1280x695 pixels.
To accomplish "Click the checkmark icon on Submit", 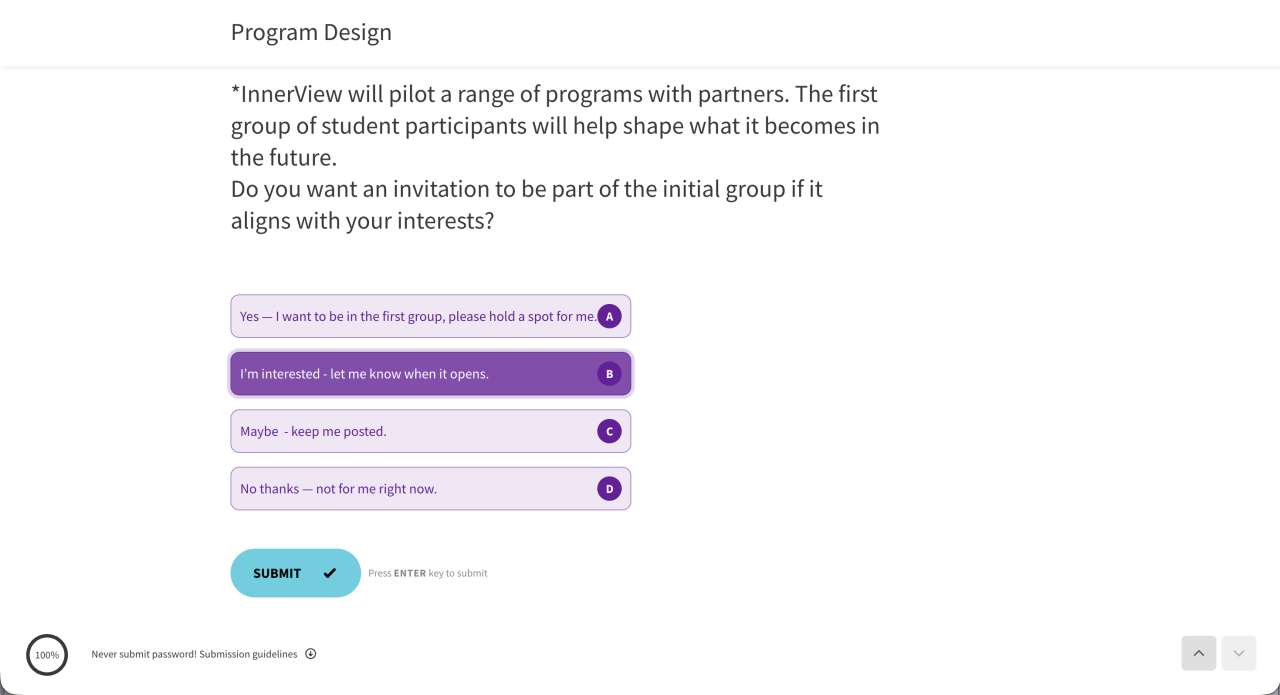I will [330, 573].
